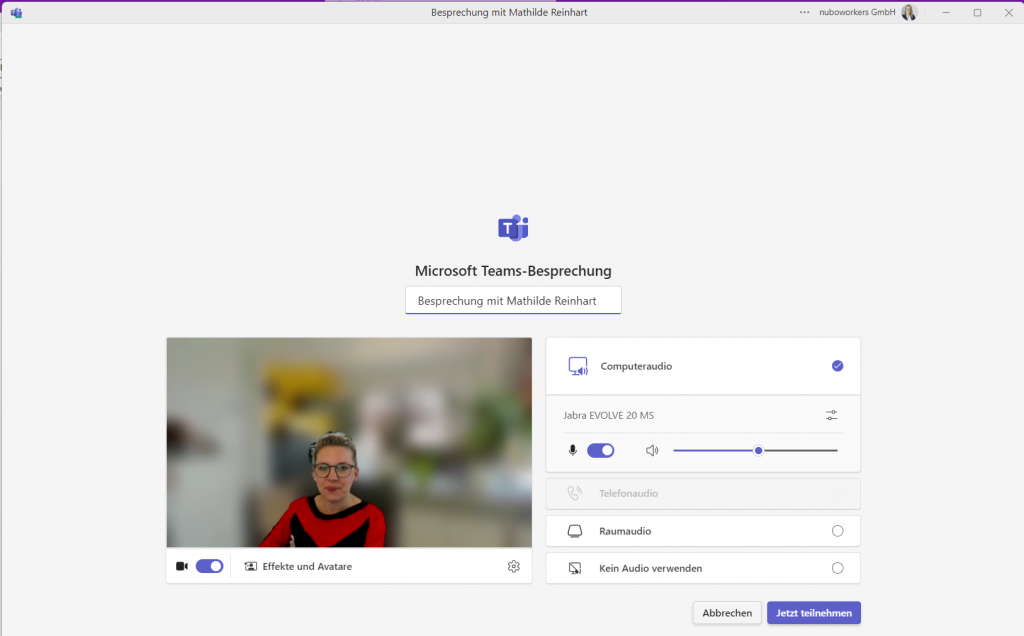Click the Telefonaudio label
The height and width of the screenshot is (636, 1024).
(628, 493)
